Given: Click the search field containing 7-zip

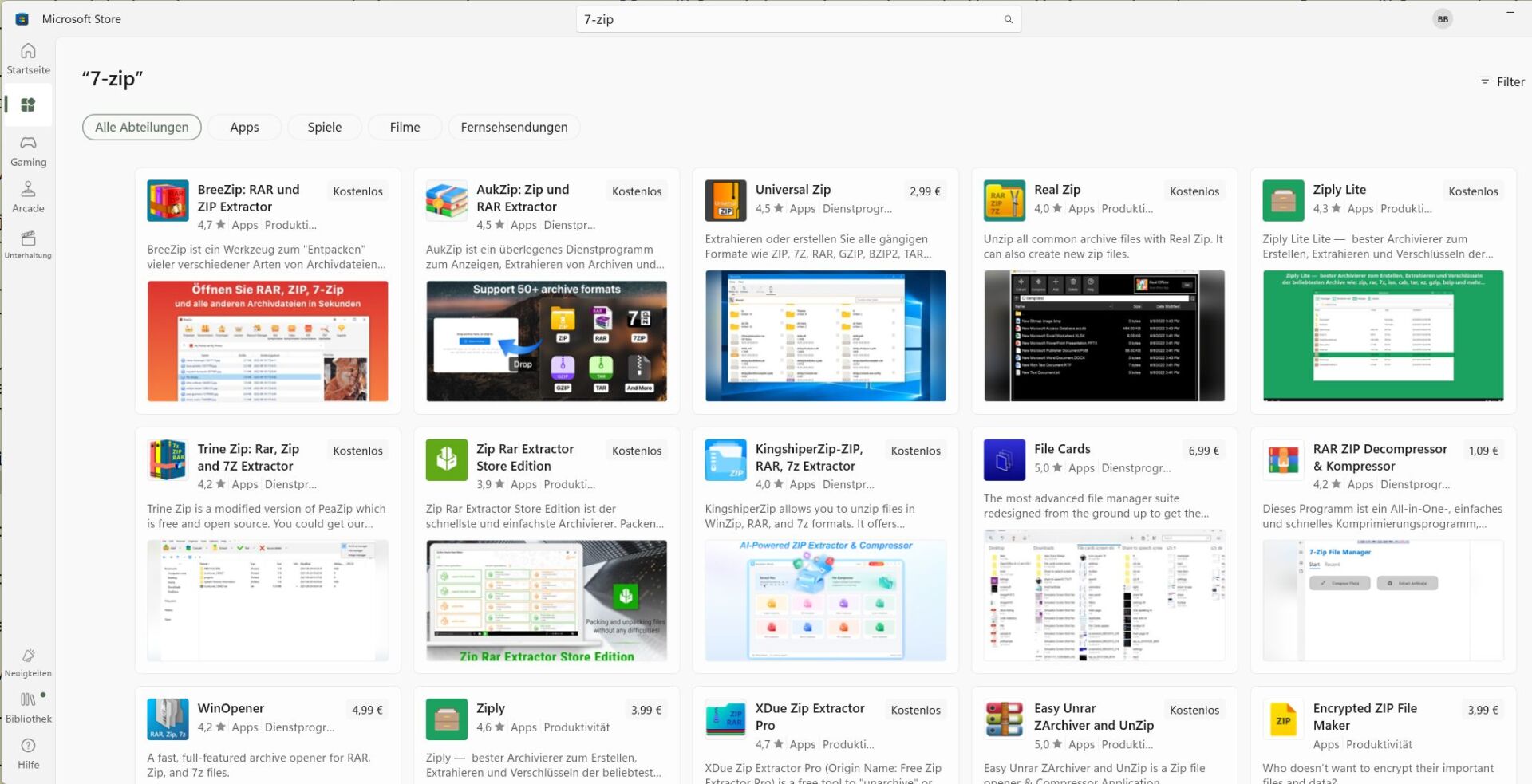Looking at the screenshot, I should pyautogui.click(x=798, y=19).
